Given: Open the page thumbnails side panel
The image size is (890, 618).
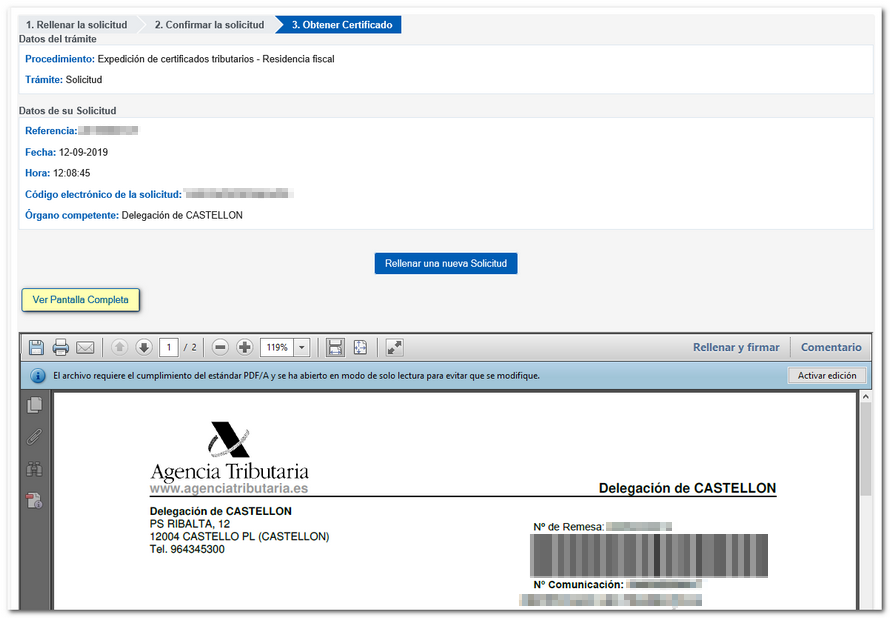Looking at the screenshot, I should point(35,405).
